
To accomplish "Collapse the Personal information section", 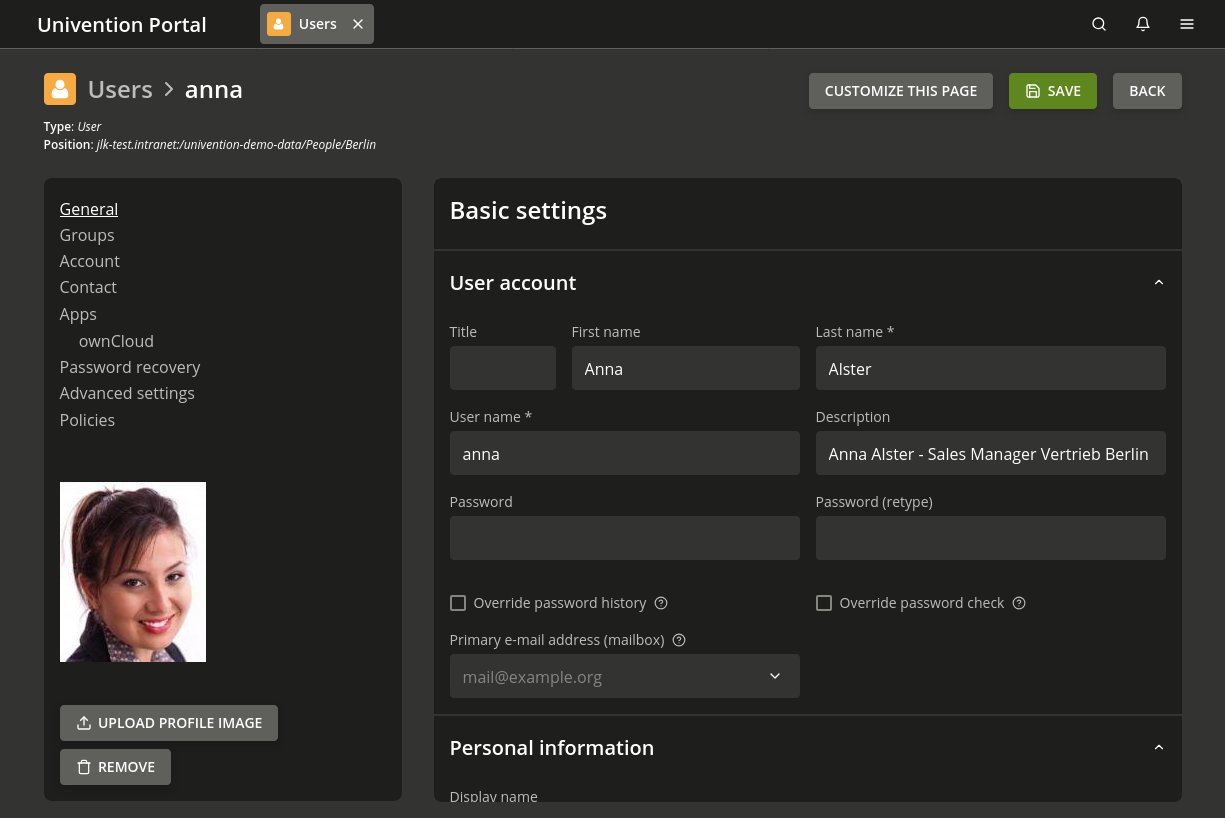I will [x=1159, y=748].
